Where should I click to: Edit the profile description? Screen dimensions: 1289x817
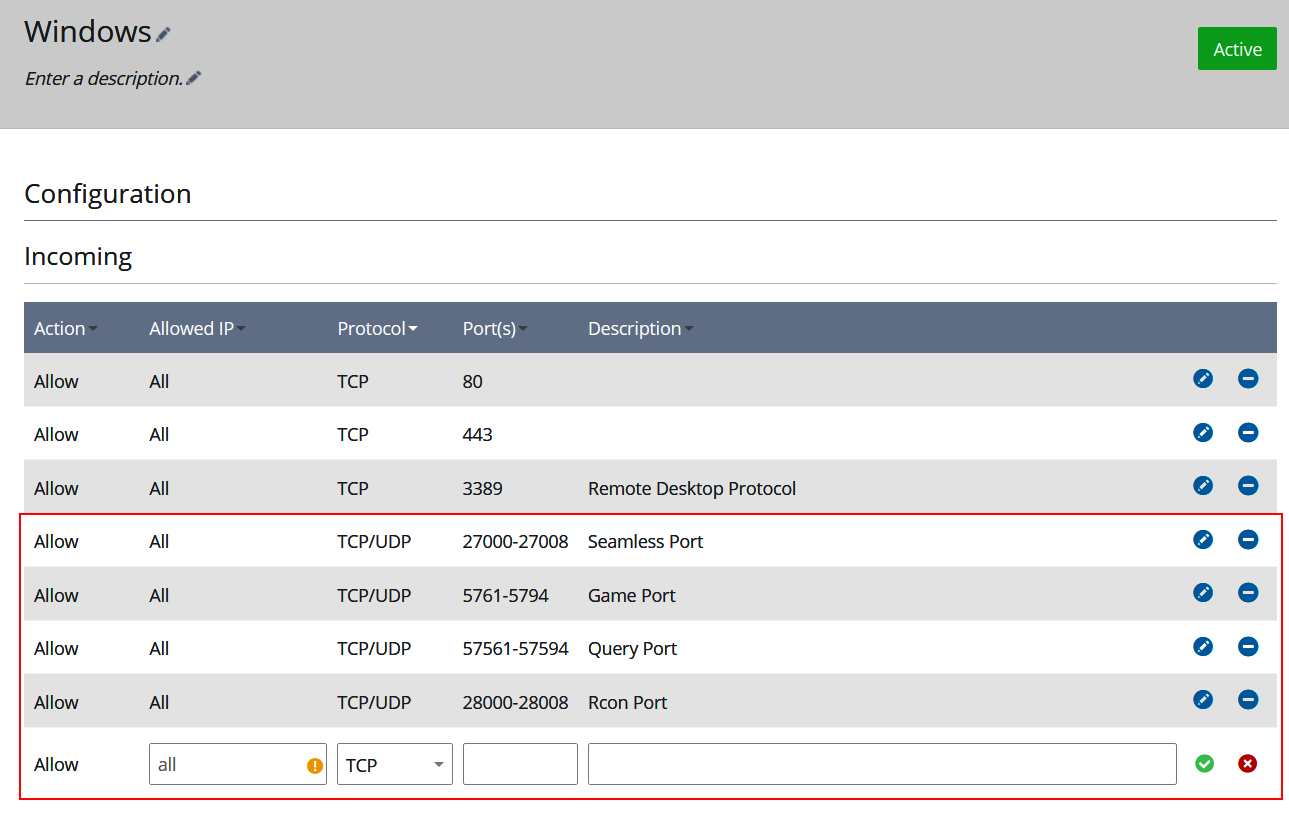pyautogui.click(x=194, y=77)
